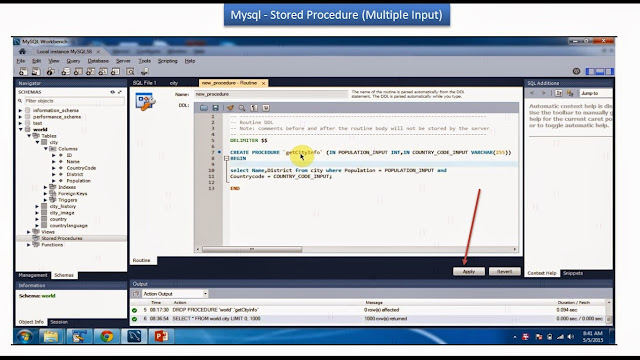
Task: Expand the schemas panel icon in Navigator
Action: click(120, 92)
